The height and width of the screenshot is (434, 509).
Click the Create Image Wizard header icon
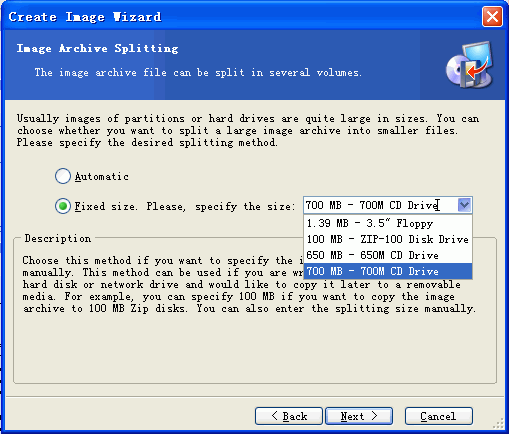click(x=470, y=65)
